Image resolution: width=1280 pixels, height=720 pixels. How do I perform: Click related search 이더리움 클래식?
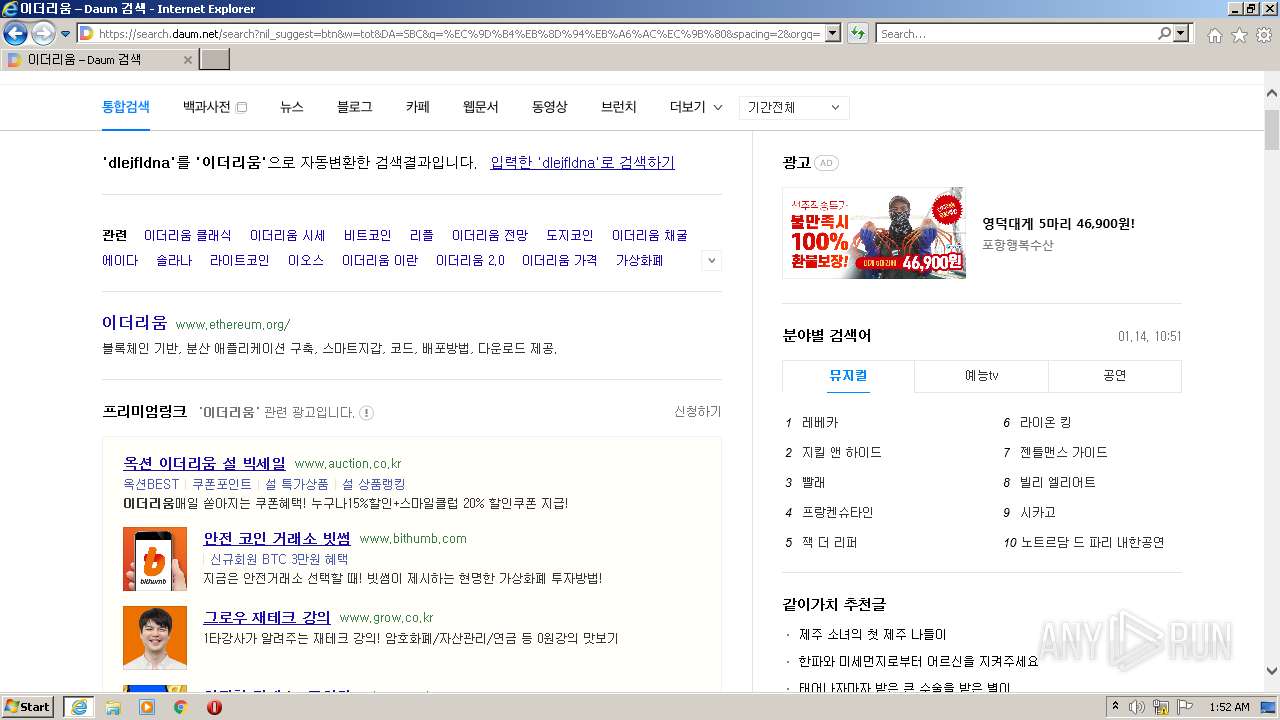coord(187,236)
